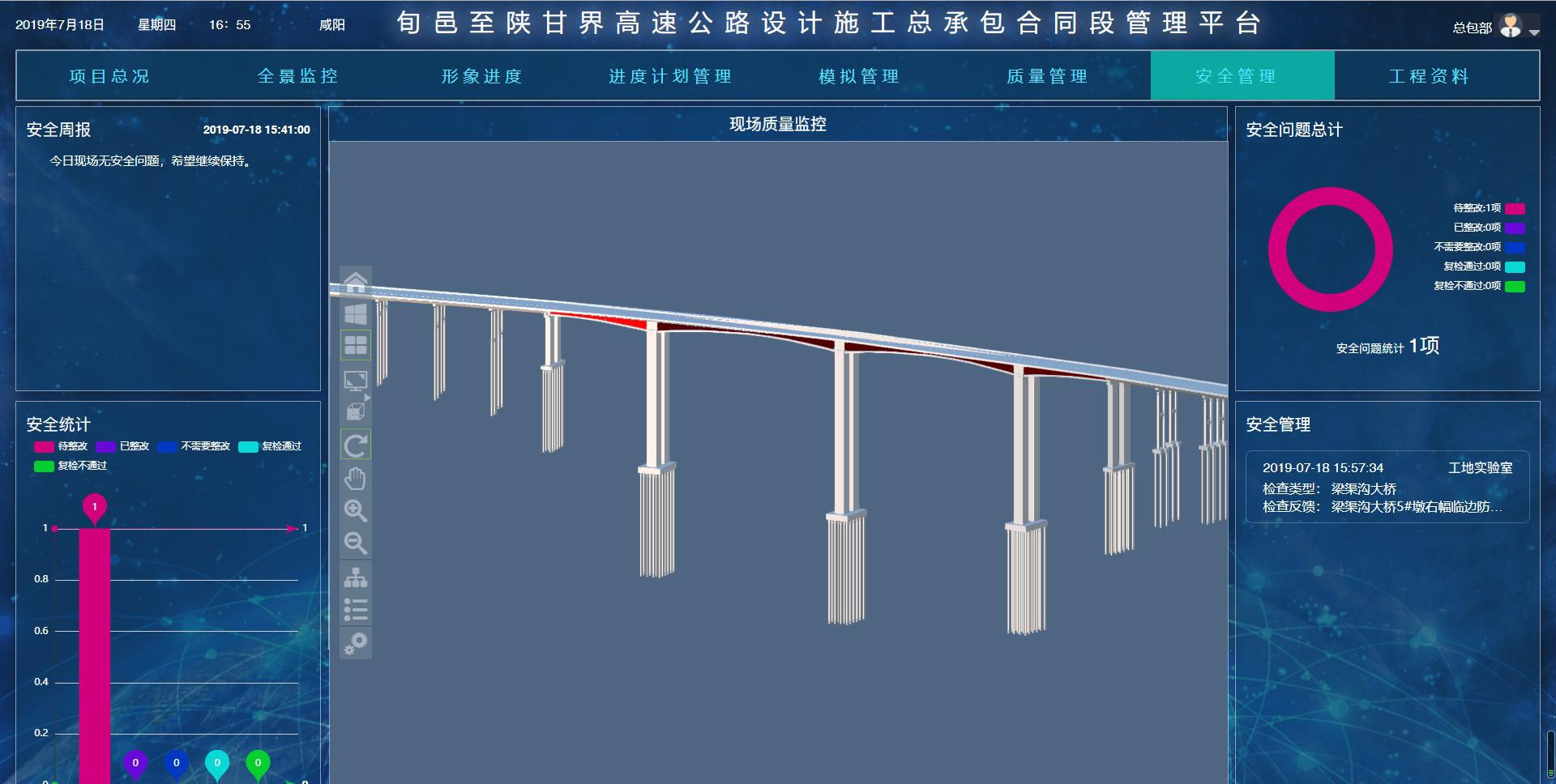
Task: Toggle 待整改 series in 安全统计 legend
Action: [x=61, y=446]
